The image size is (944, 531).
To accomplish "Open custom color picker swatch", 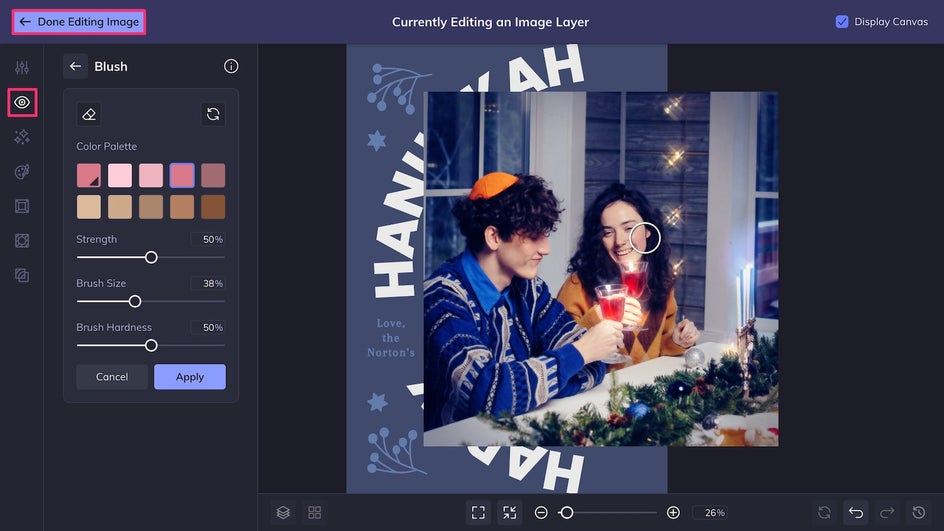I will tap(88, 175).
